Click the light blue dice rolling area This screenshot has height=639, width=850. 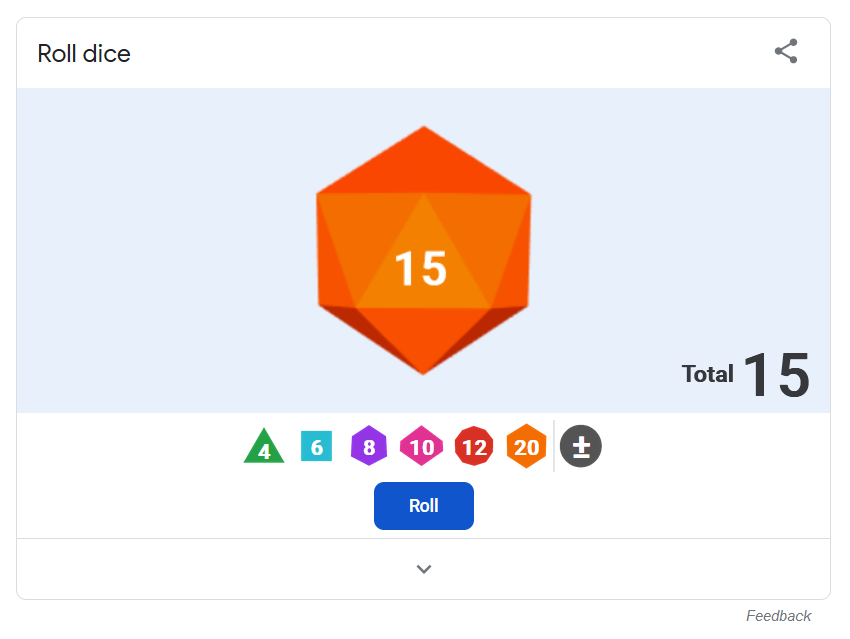[423, 250]
